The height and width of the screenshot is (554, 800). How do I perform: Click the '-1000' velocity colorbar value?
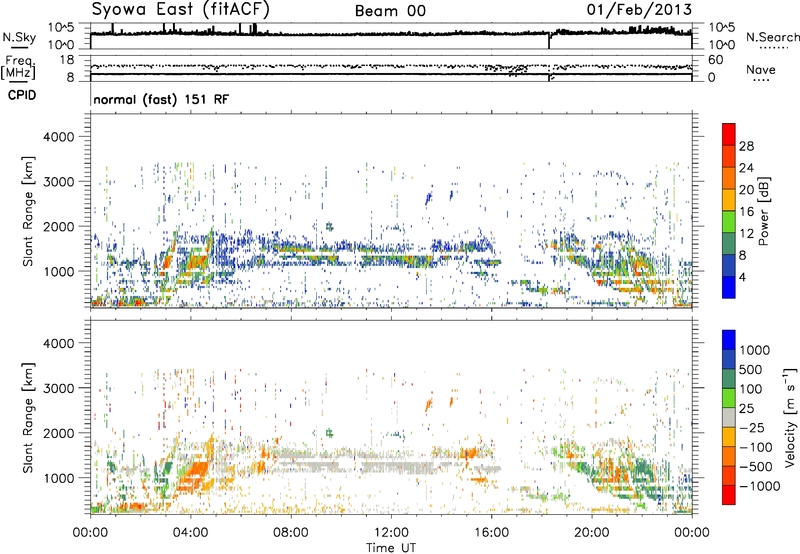[760, 486]
